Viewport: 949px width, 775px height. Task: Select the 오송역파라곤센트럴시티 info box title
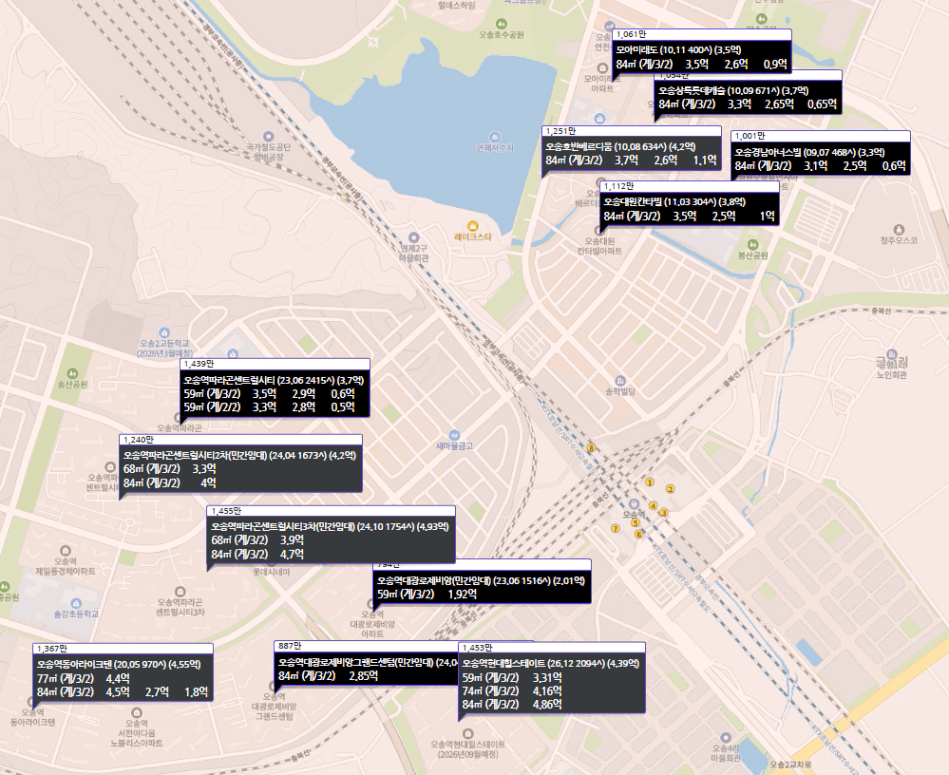pos(274,380)
